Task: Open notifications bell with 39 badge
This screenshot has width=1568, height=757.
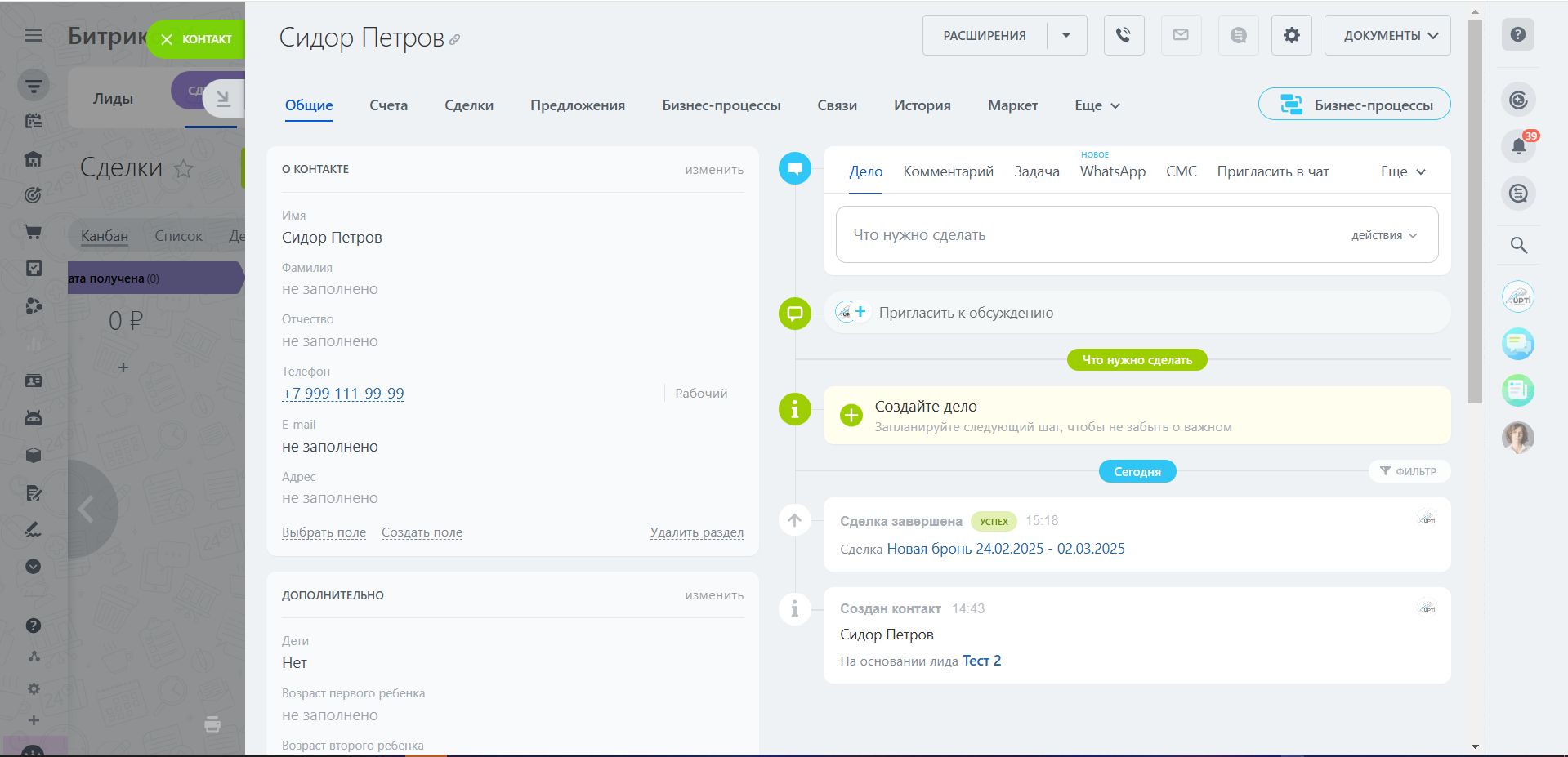Action: 1518,146
